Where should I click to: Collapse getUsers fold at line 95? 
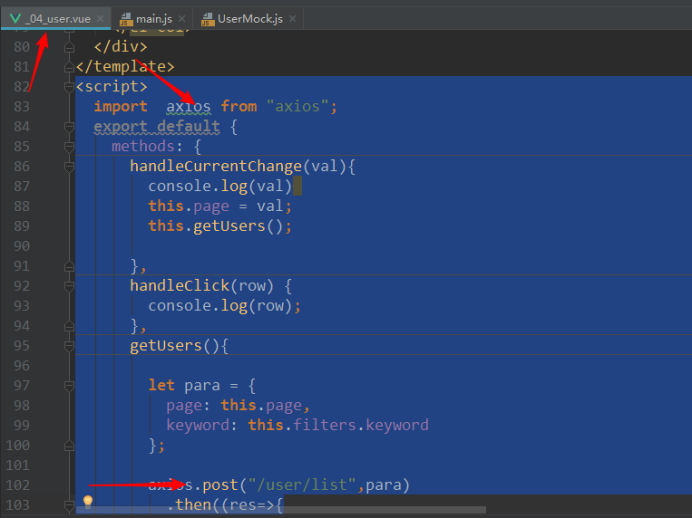tap(69, 346)
